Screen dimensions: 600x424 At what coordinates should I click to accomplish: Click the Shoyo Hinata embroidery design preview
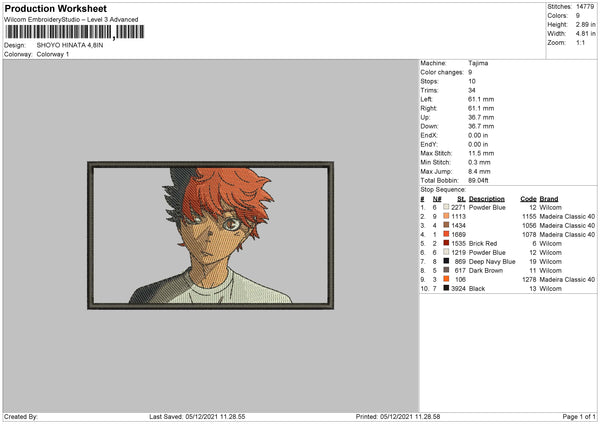210,235
